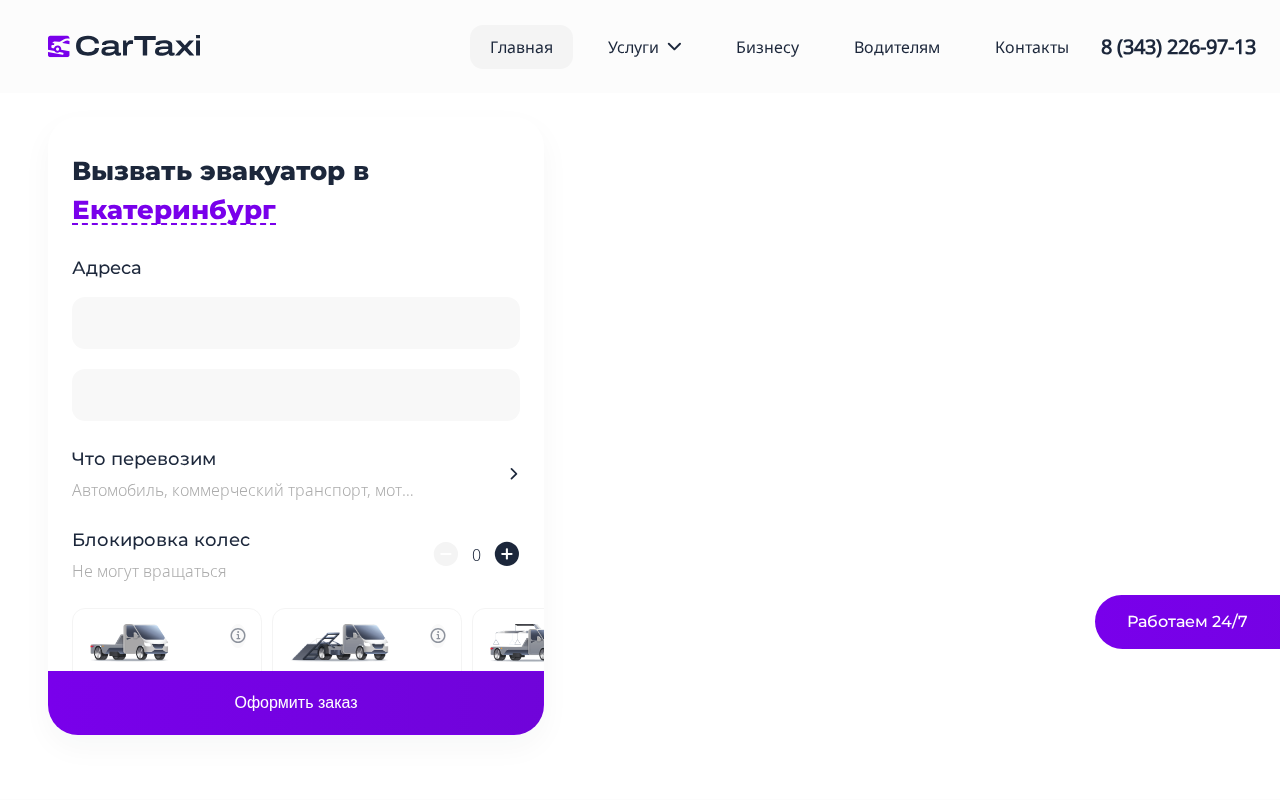Go to the Главная page
Screen dimensions: 1280x800
coord(521,47)
